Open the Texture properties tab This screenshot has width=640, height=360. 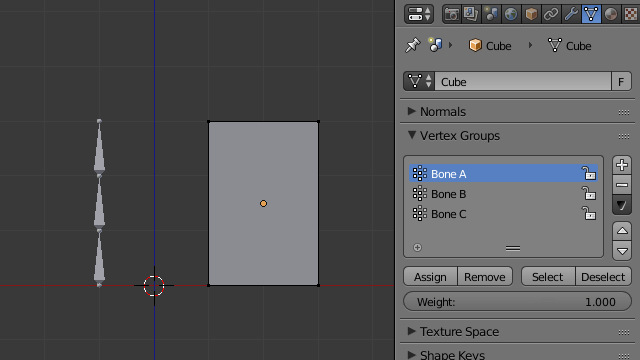click(x=630, y=14)
